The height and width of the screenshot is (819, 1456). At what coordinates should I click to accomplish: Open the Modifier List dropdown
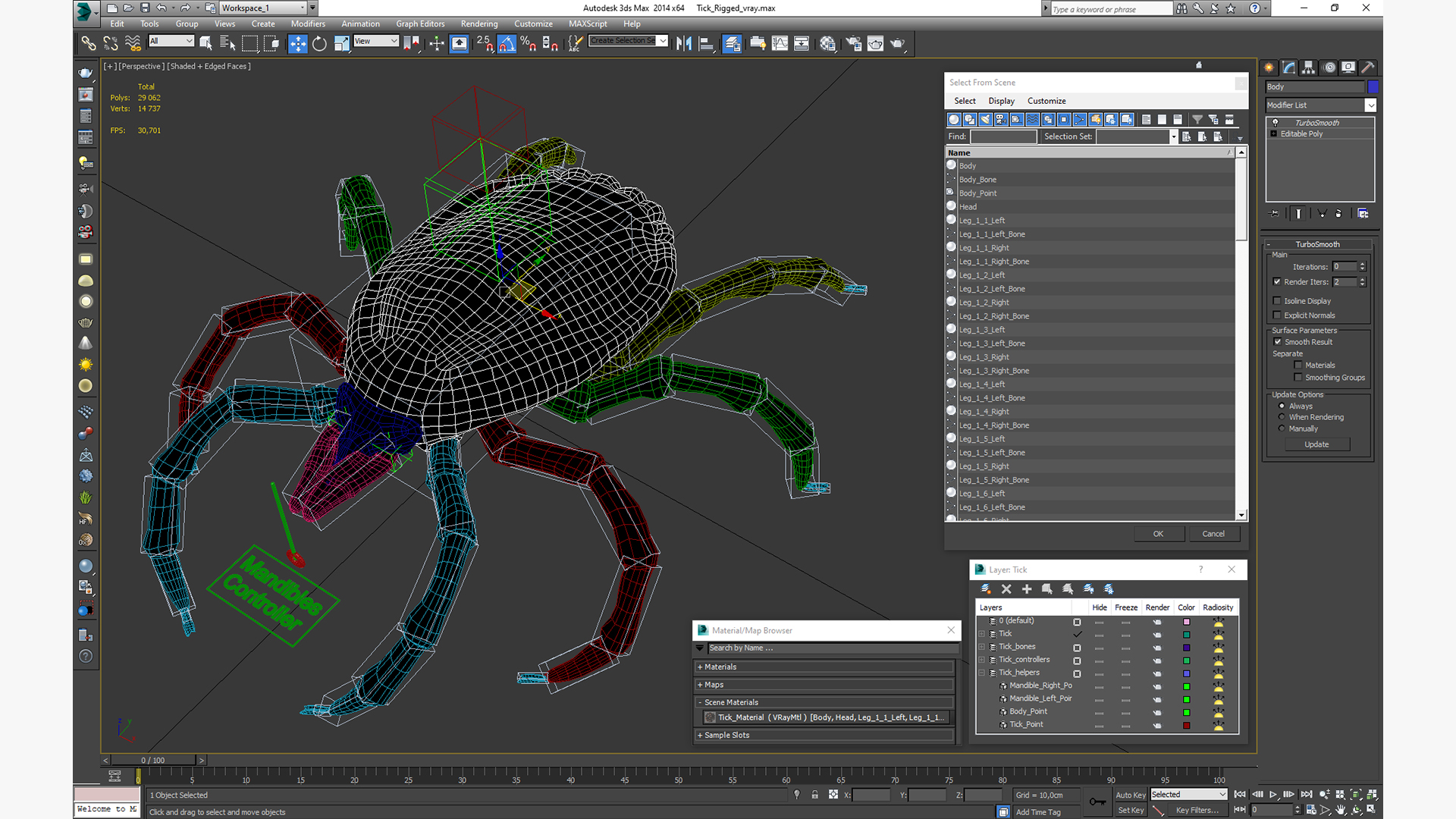(1370, 105)
